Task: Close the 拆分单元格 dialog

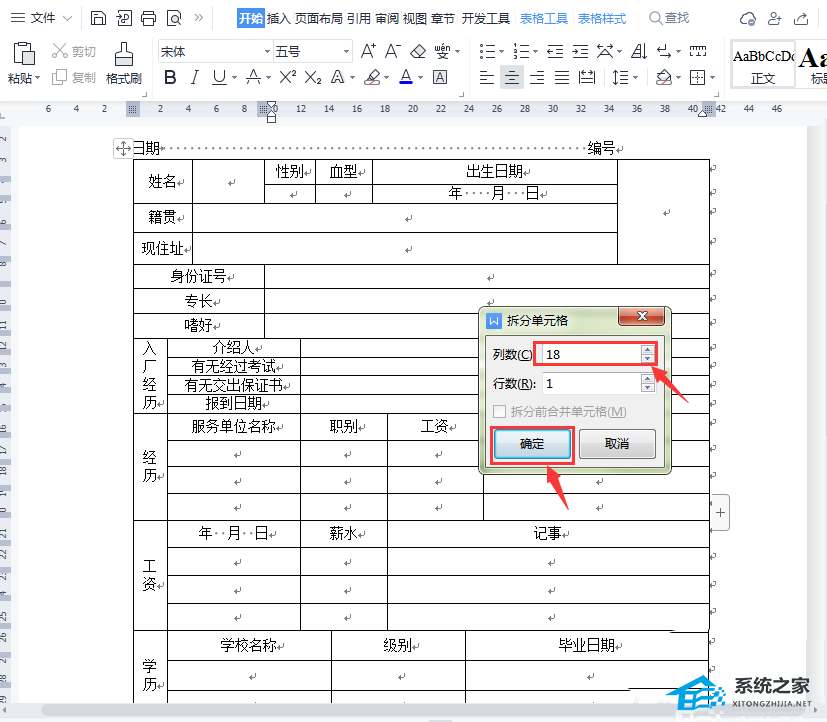Action: (641, 315)
